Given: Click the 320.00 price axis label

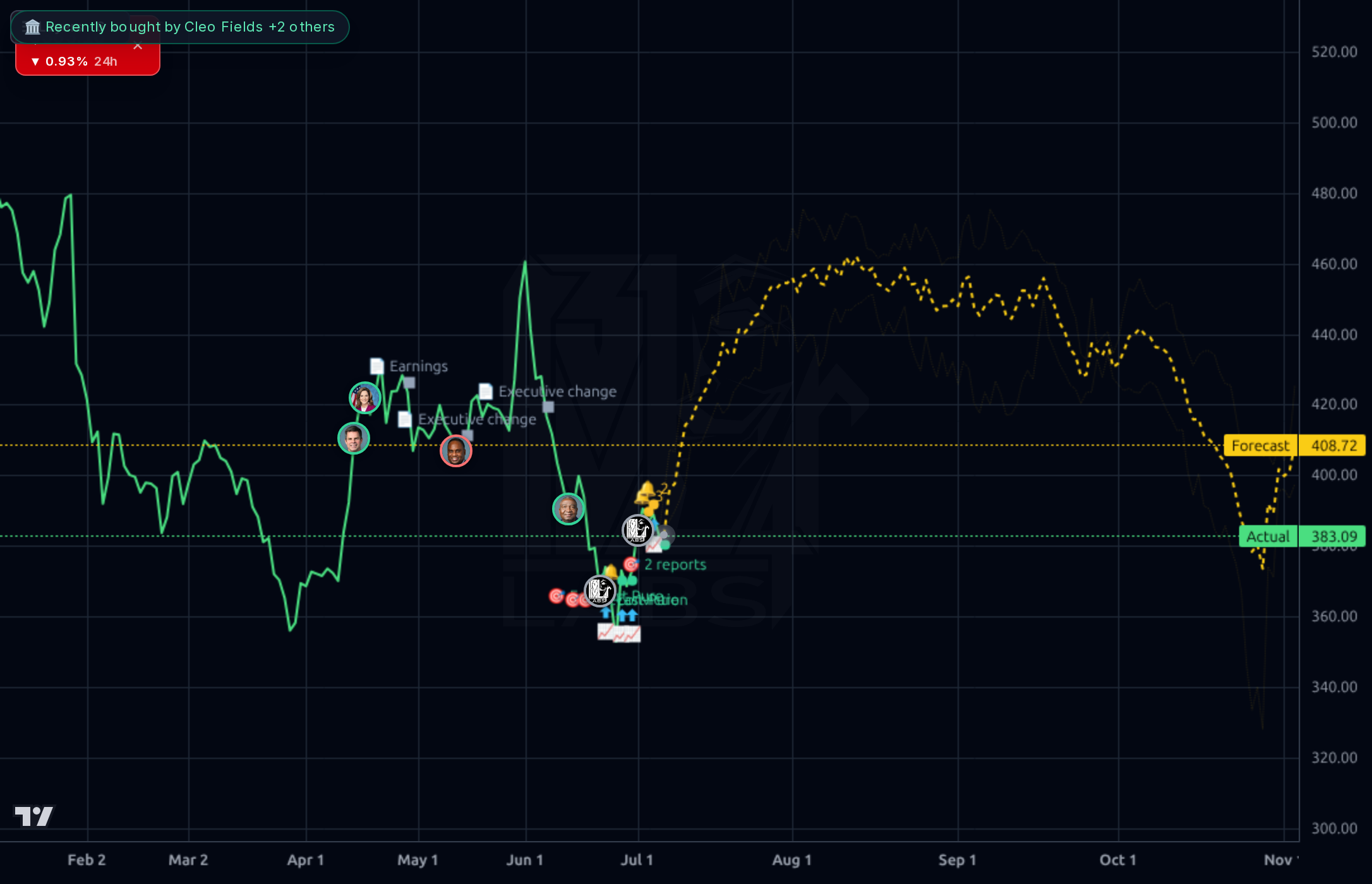Looking at the screenshot, I should click(1334, 758).
